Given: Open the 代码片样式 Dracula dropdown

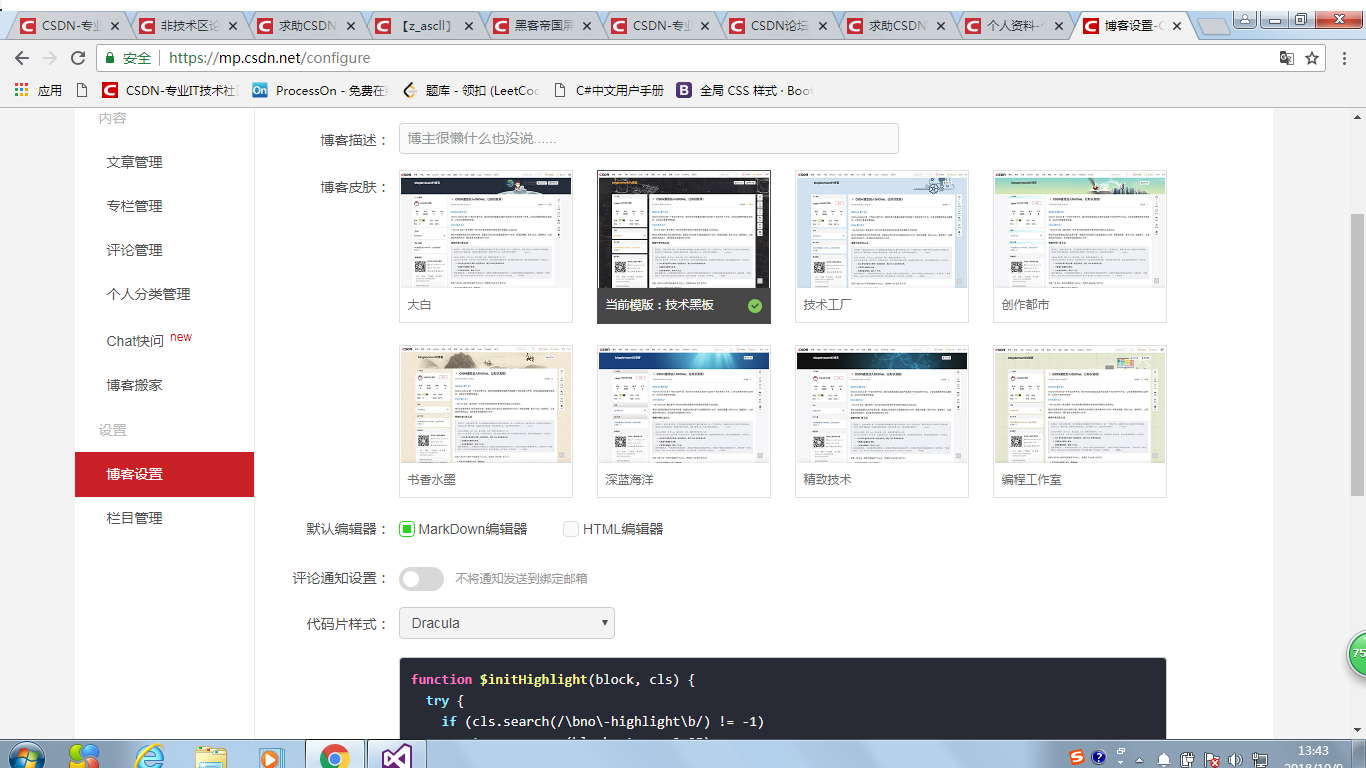Looking at the screenshot, I should [507, 623].
